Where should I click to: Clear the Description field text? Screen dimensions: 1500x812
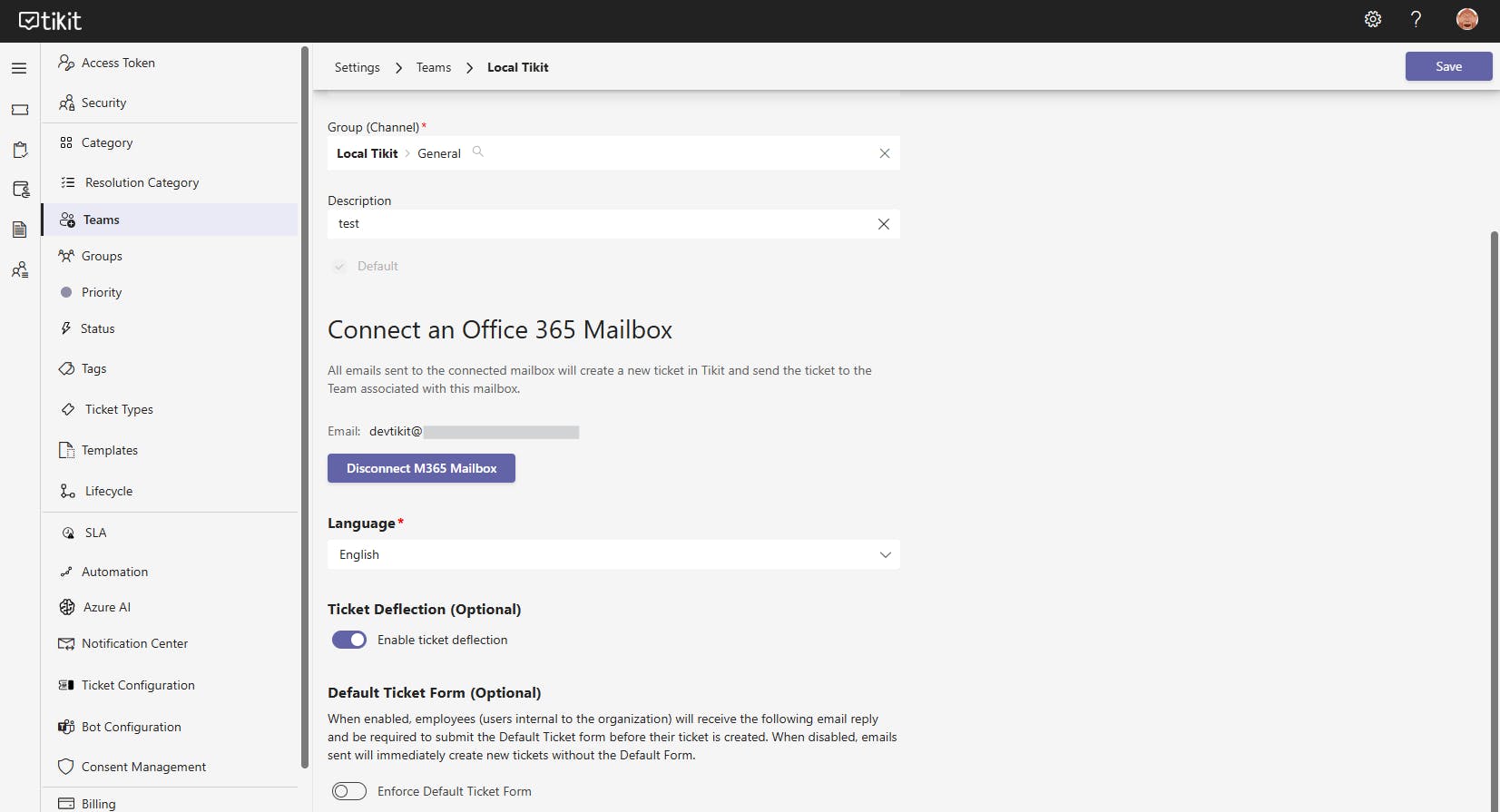click(x=883, y=224)
